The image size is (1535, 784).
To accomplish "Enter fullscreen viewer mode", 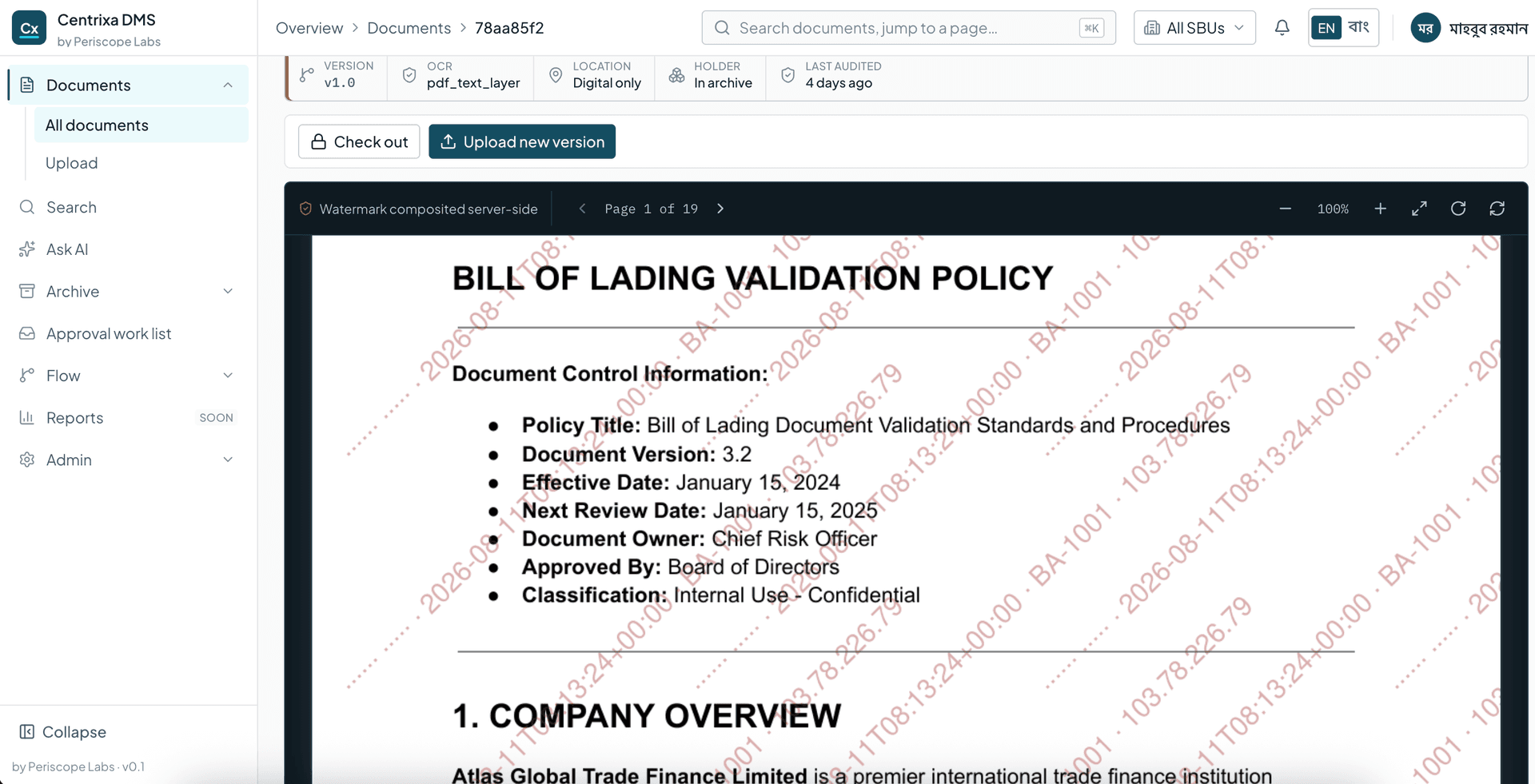I will (x=1419, y=209).
